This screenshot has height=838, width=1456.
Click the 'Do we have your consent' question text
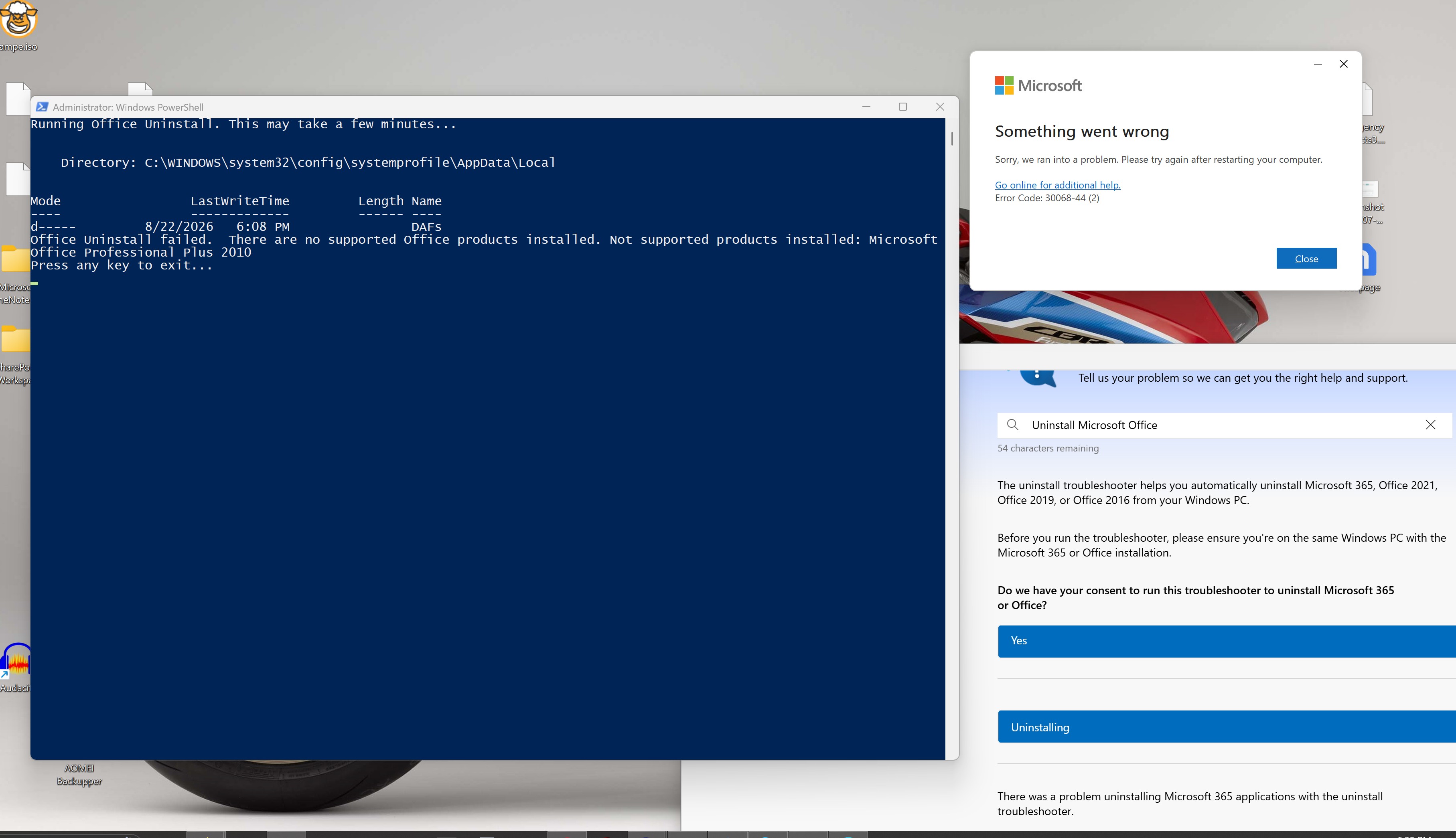tap(1196, 597)
